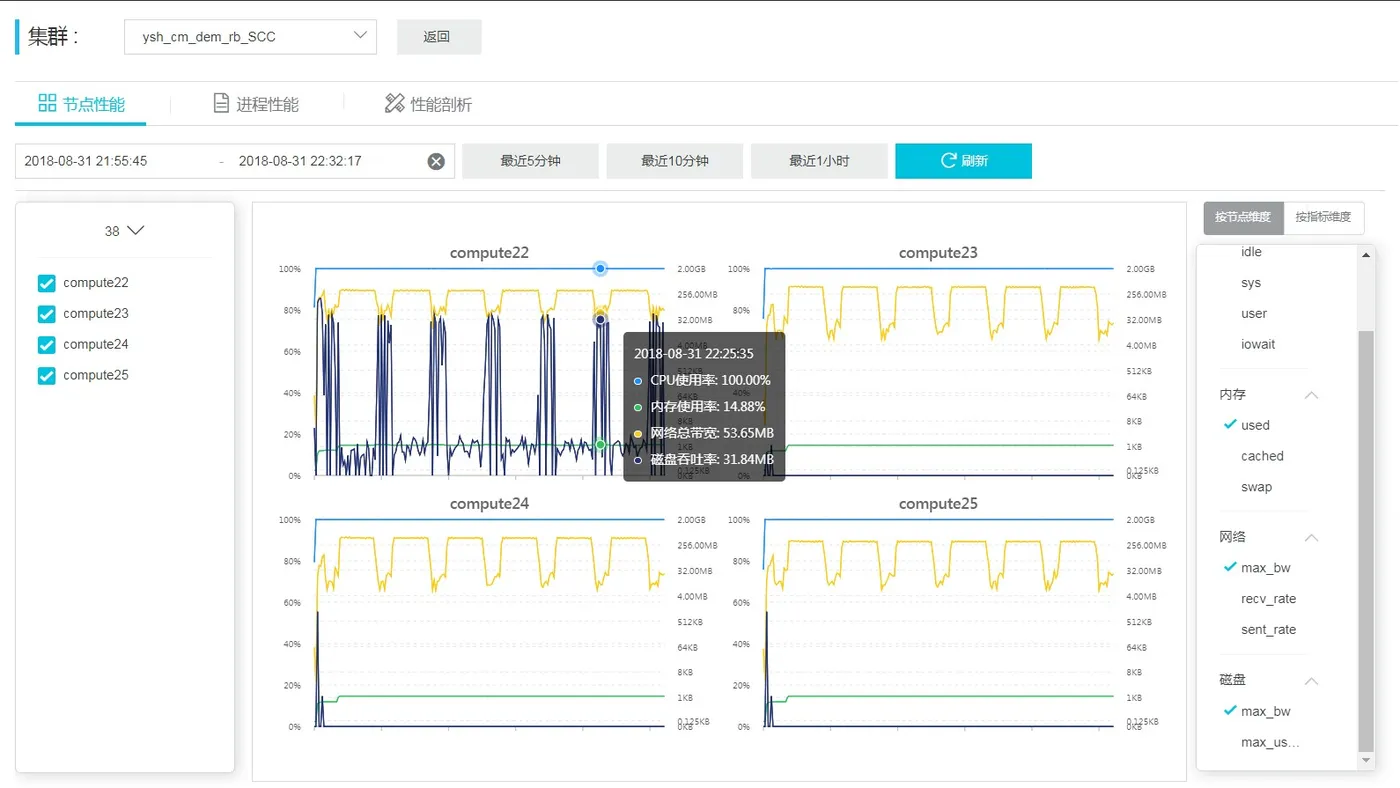Switch to the 节点性能 tab

click(81, 104)
